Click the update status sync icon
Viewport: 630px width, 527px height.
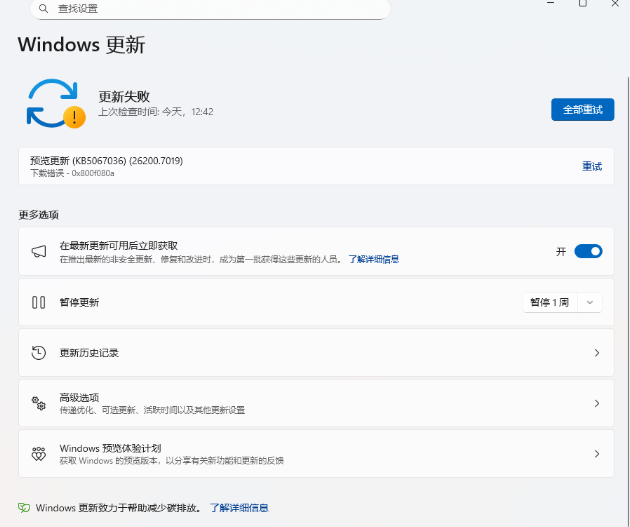tap(56, 104)
